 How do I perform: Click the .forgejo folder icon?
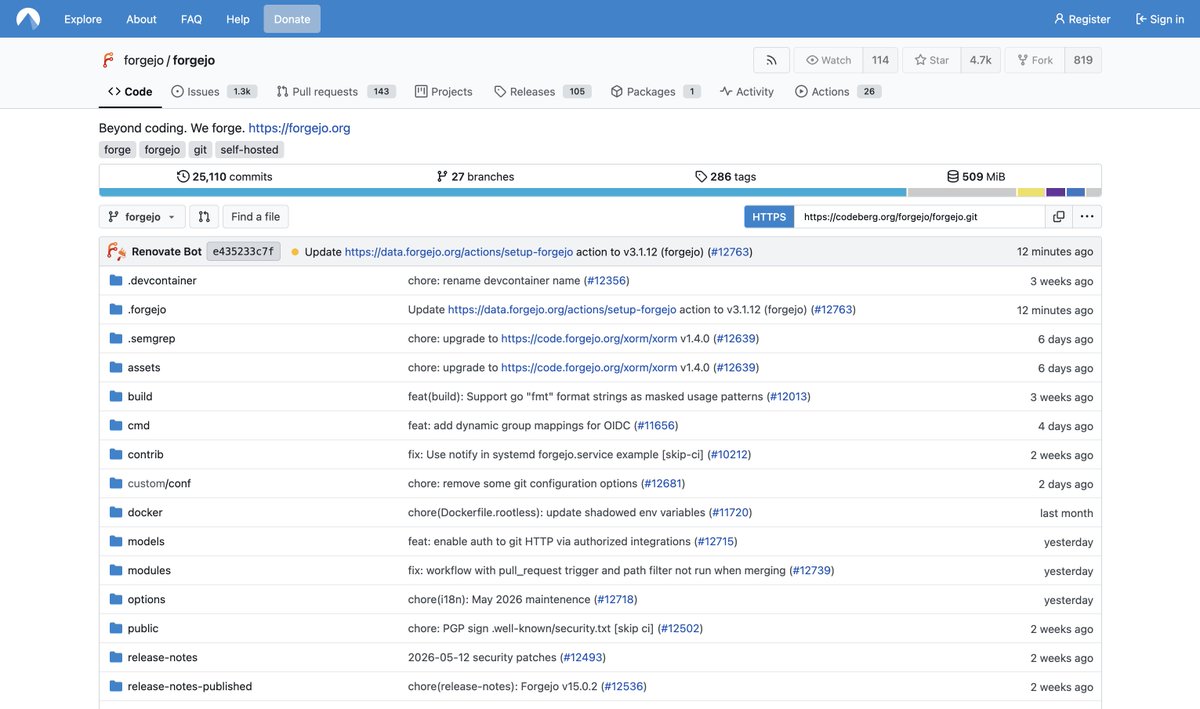(116, 310)
